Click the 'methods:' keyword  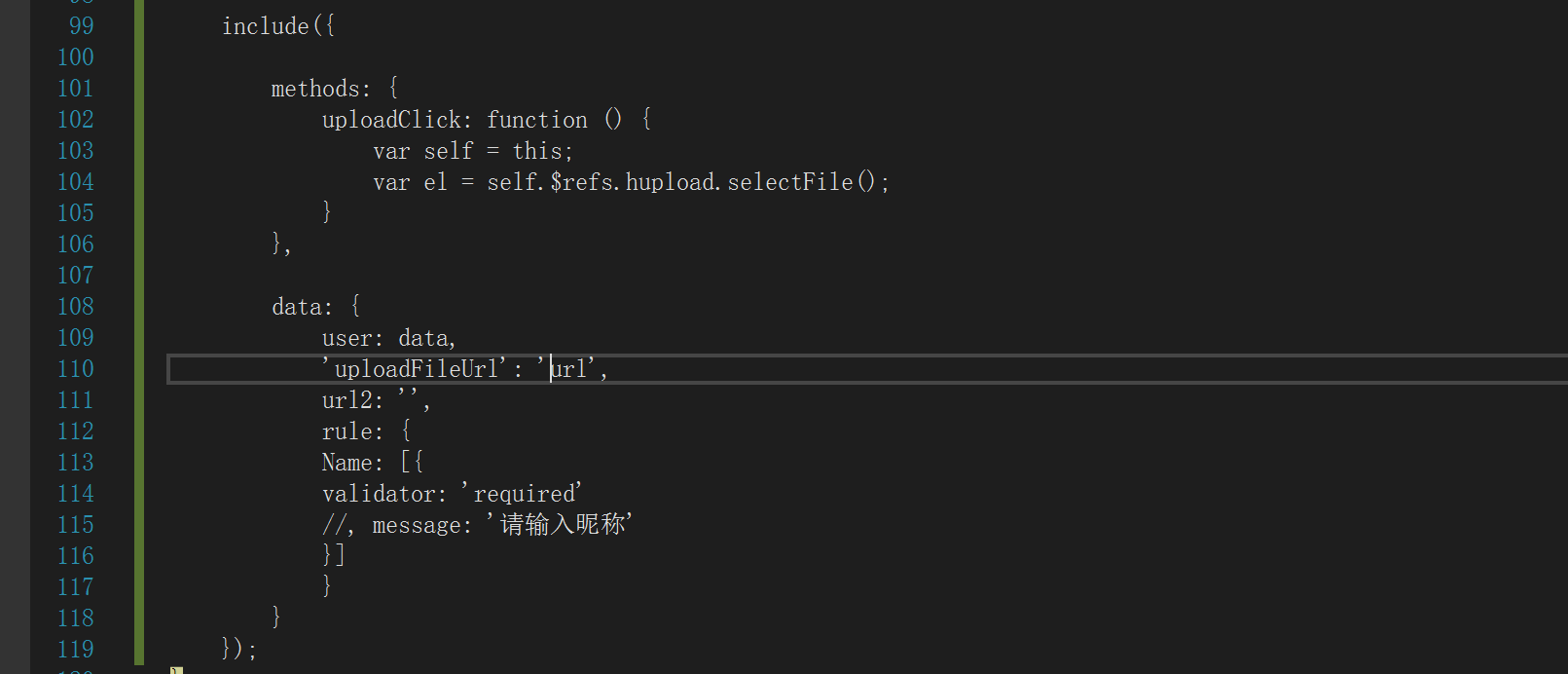[x=321, y=89]
